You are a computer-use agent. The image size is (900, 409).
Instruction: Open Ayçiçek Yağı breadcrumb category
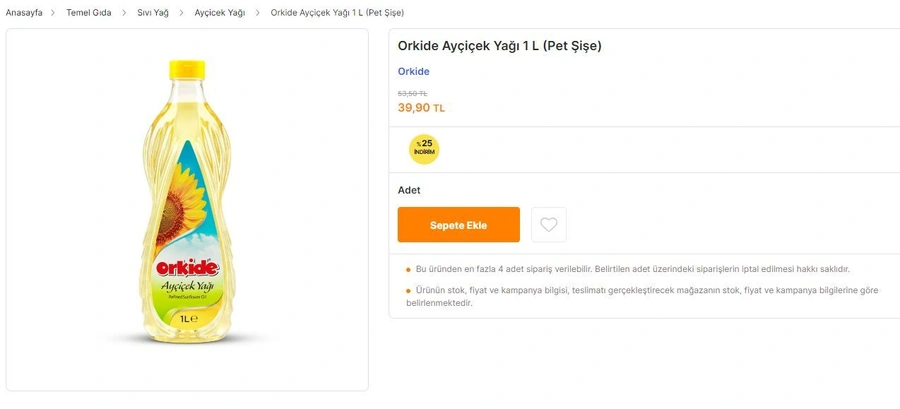pyautogui.click(x=220, y=13)
